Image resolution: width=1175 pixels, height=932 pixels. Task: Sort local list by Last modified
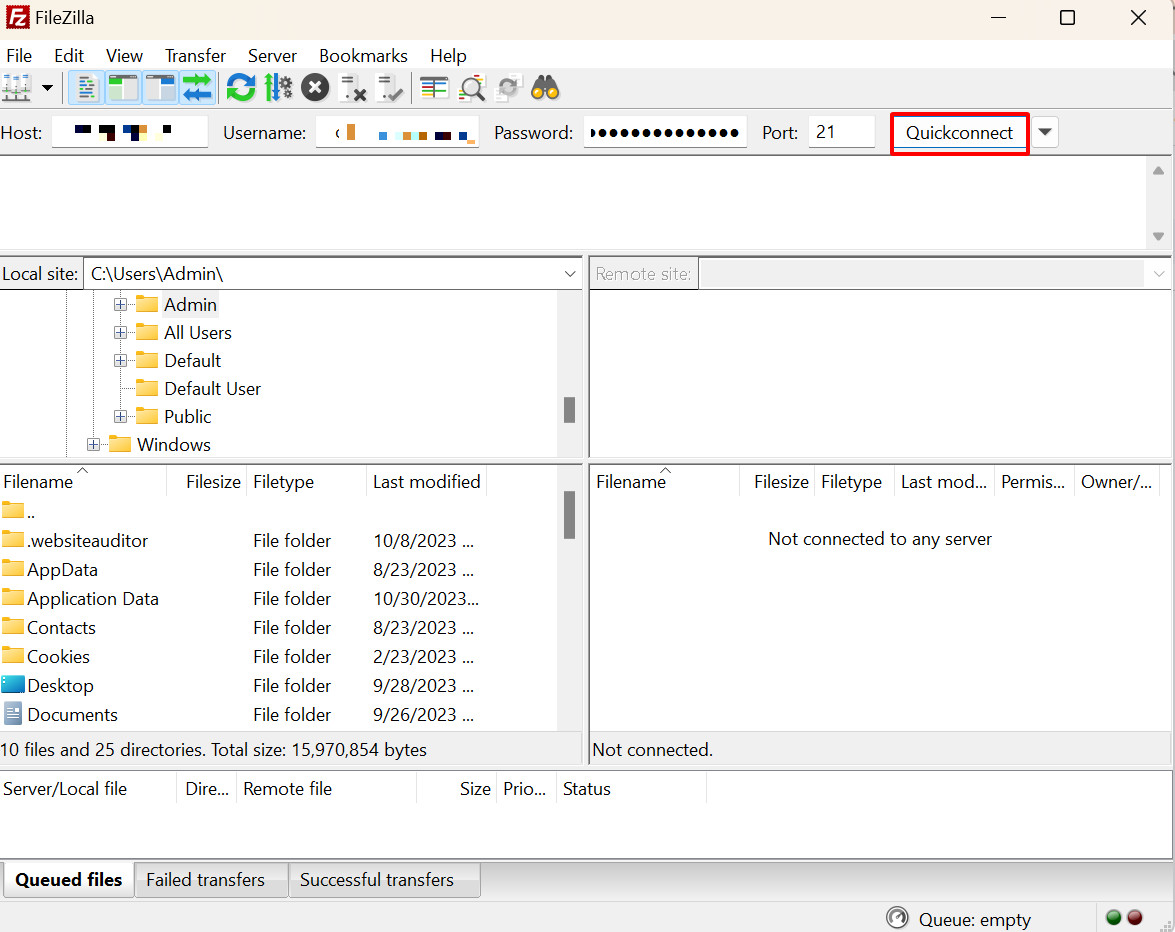tap(426, 482)
